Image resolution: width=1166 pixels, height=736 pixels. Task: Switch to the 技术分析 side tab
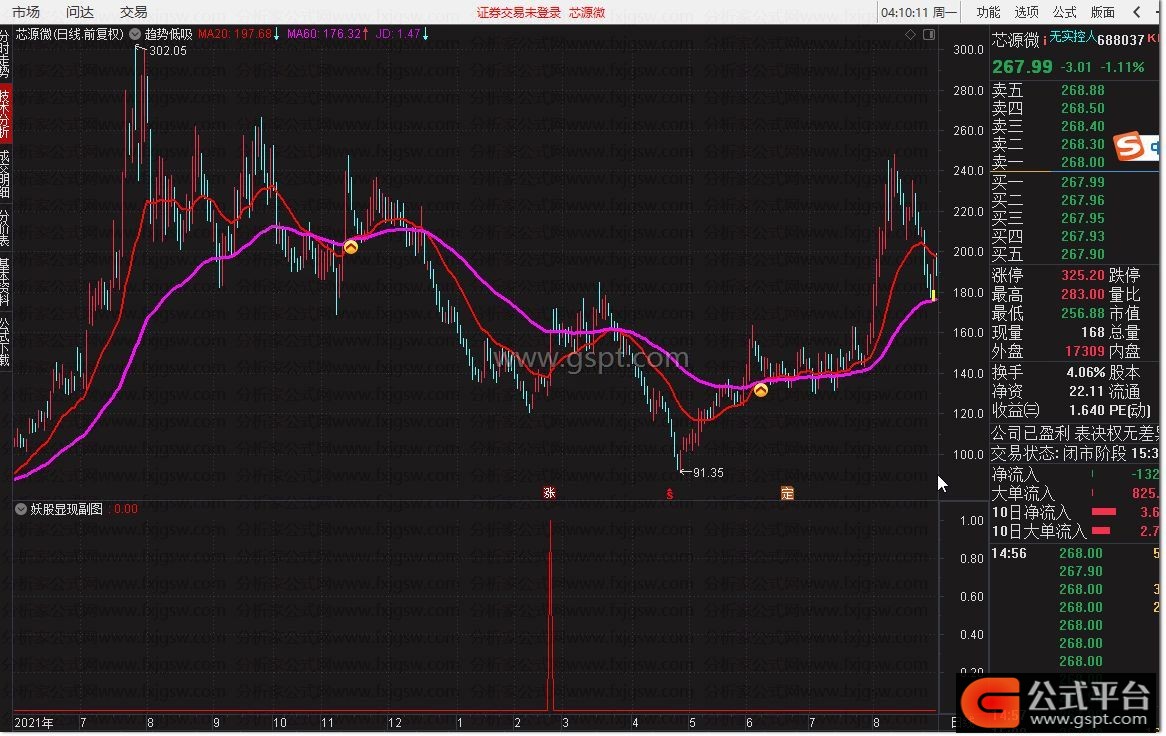coord(4,113)
